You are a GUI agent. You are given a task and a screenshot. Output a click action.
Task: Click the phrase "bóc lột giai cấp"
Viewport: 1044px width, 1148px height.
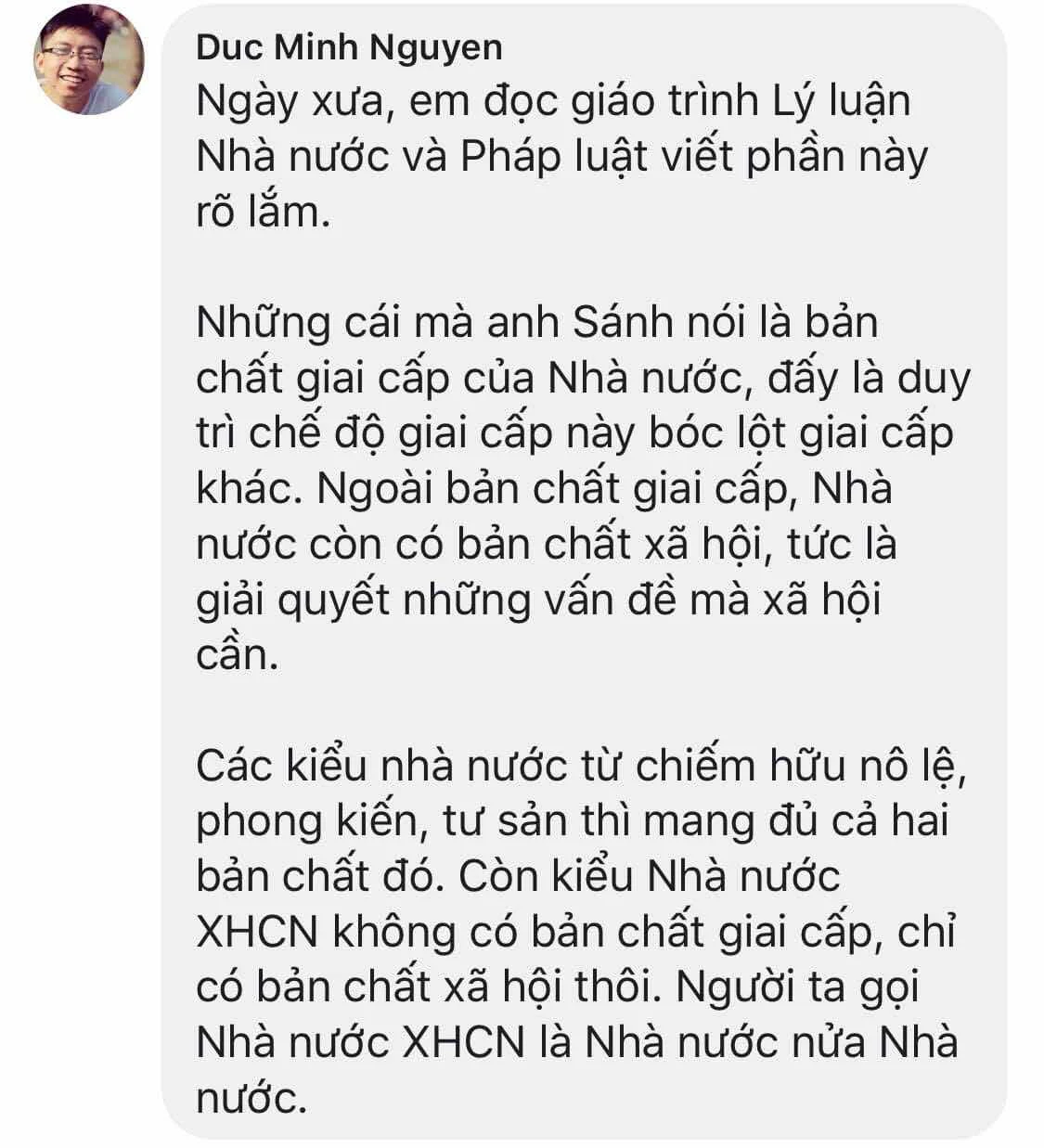point(802,435)
